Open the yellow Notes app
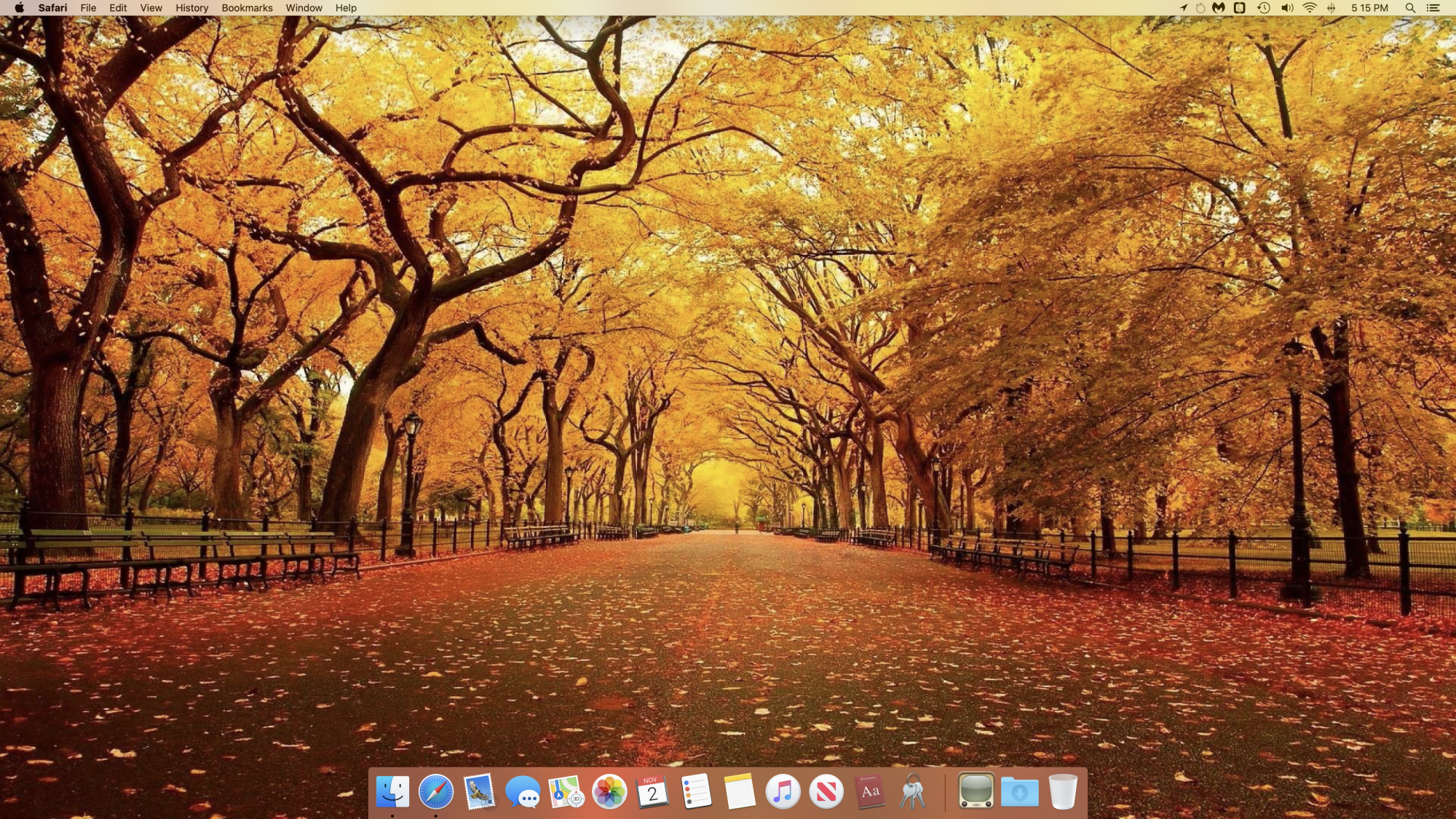 click(740, 791)
